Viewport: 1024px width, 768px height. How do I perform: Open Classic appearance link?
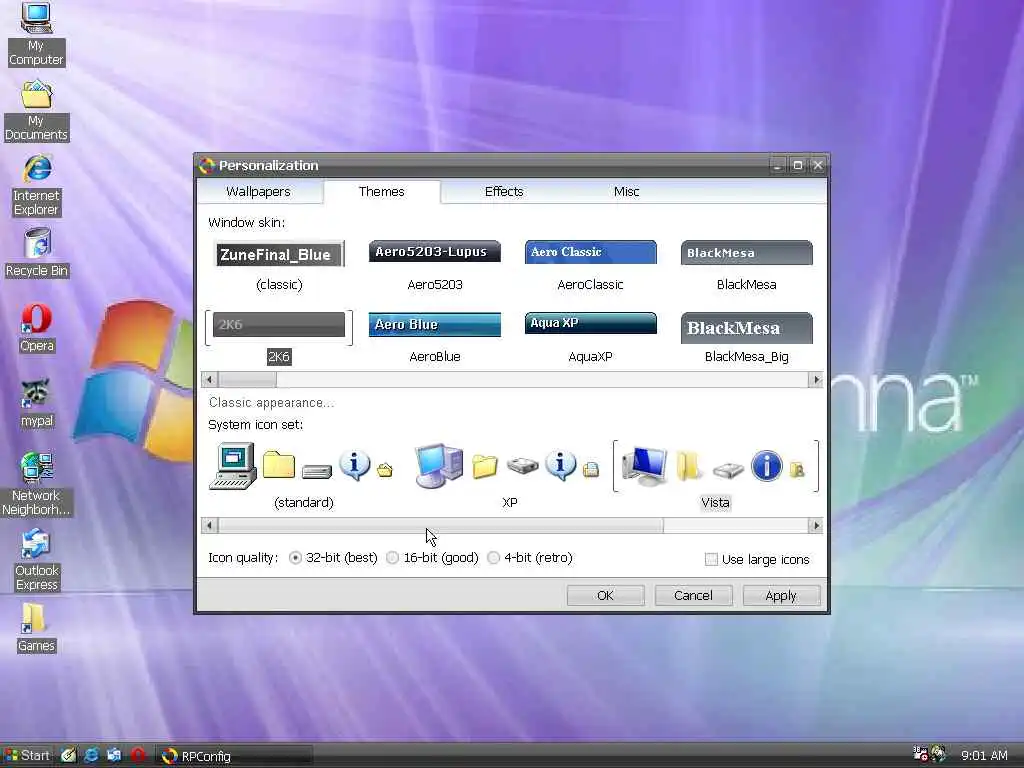[271, 403]
